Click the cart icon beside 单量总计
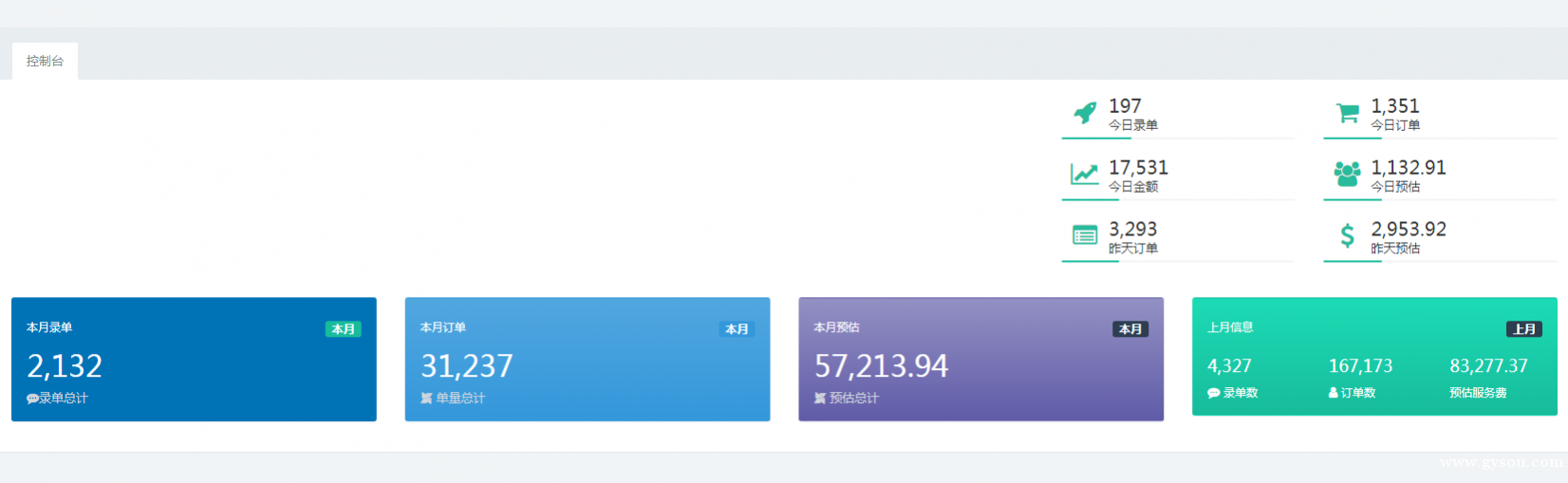Viewport: 1568px width, 483px height. click(x=426, y=399)
